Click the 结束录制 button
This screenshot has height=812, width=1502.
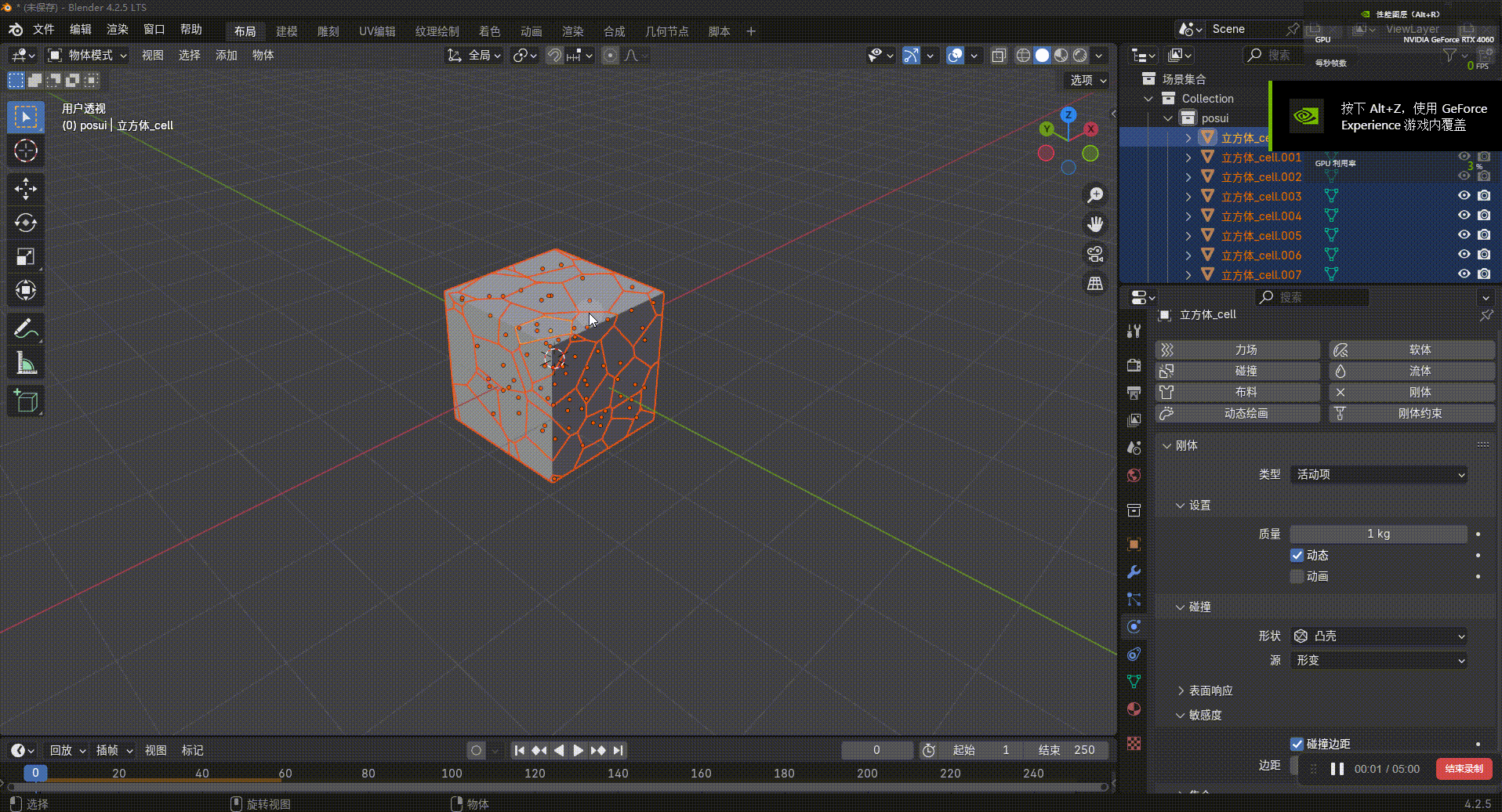(1463, 769)
